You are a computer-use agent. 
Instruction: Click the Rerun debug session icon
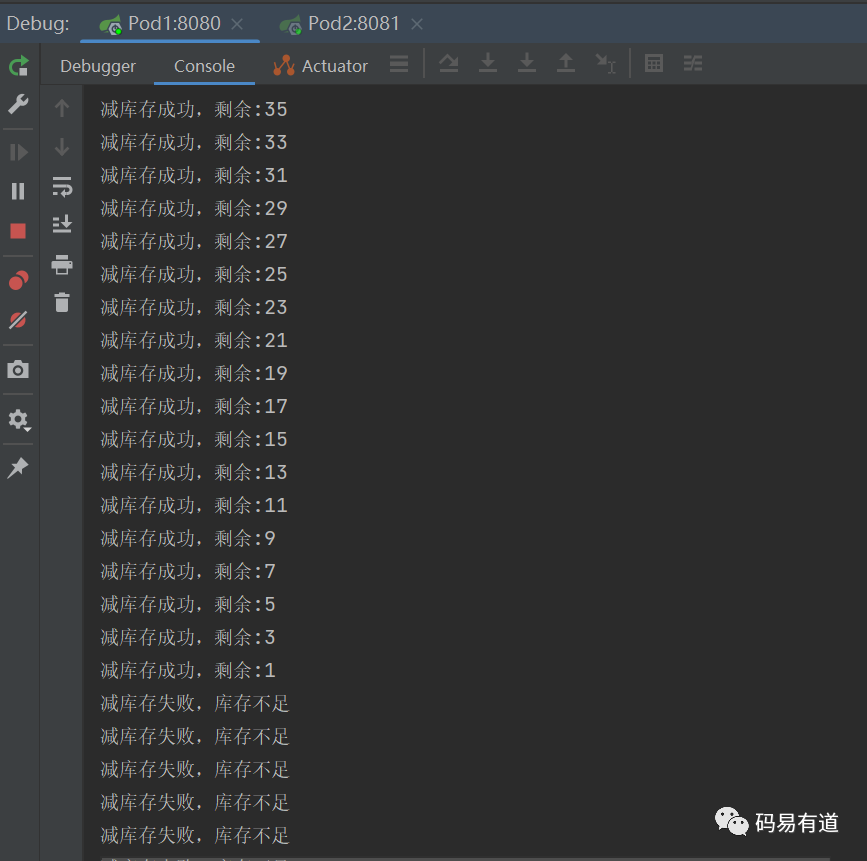[18, 66]
